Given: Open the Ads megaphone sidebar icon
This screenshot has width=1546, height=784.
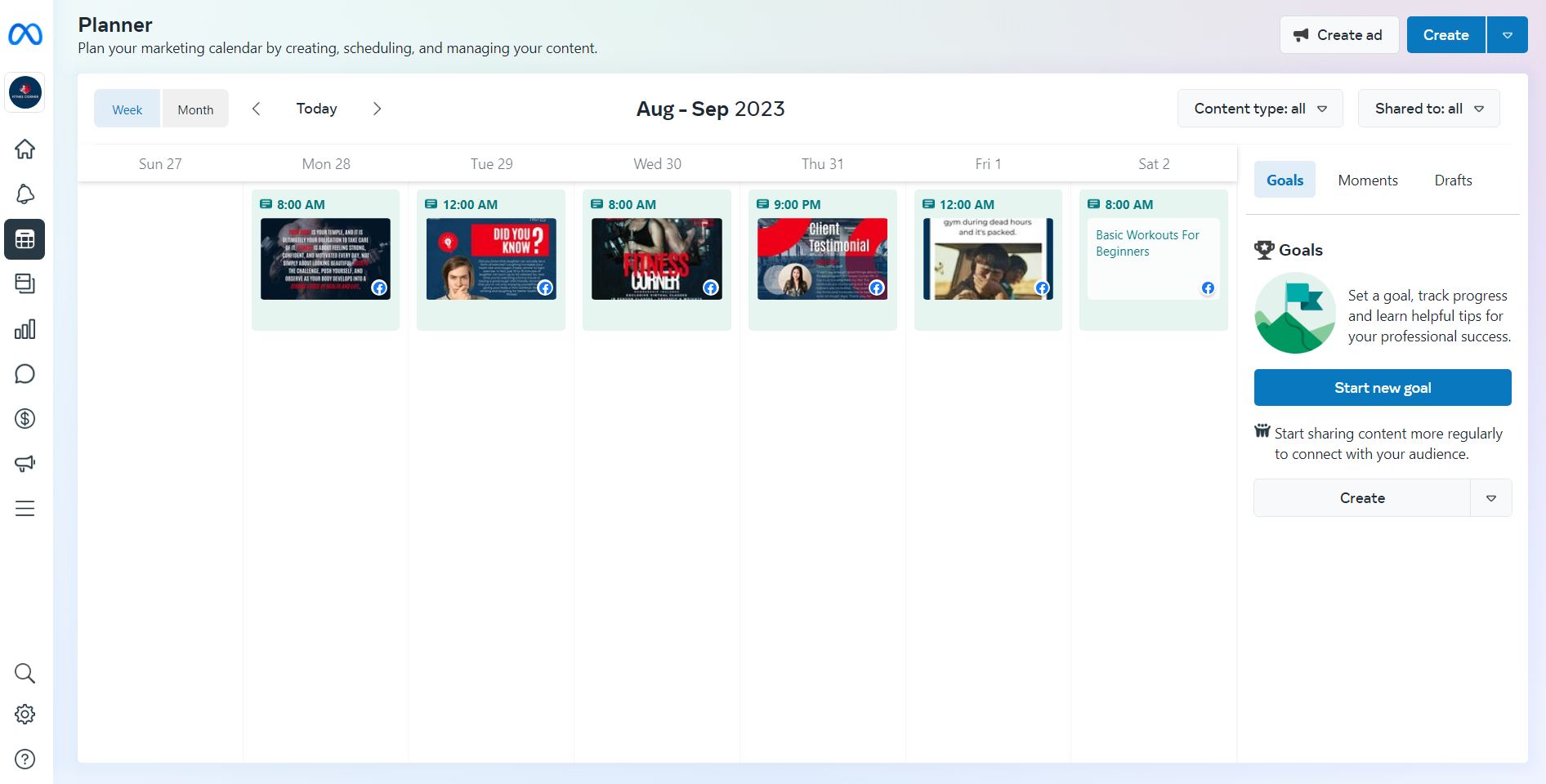Looking at the screenshot, I should (25, 464).
